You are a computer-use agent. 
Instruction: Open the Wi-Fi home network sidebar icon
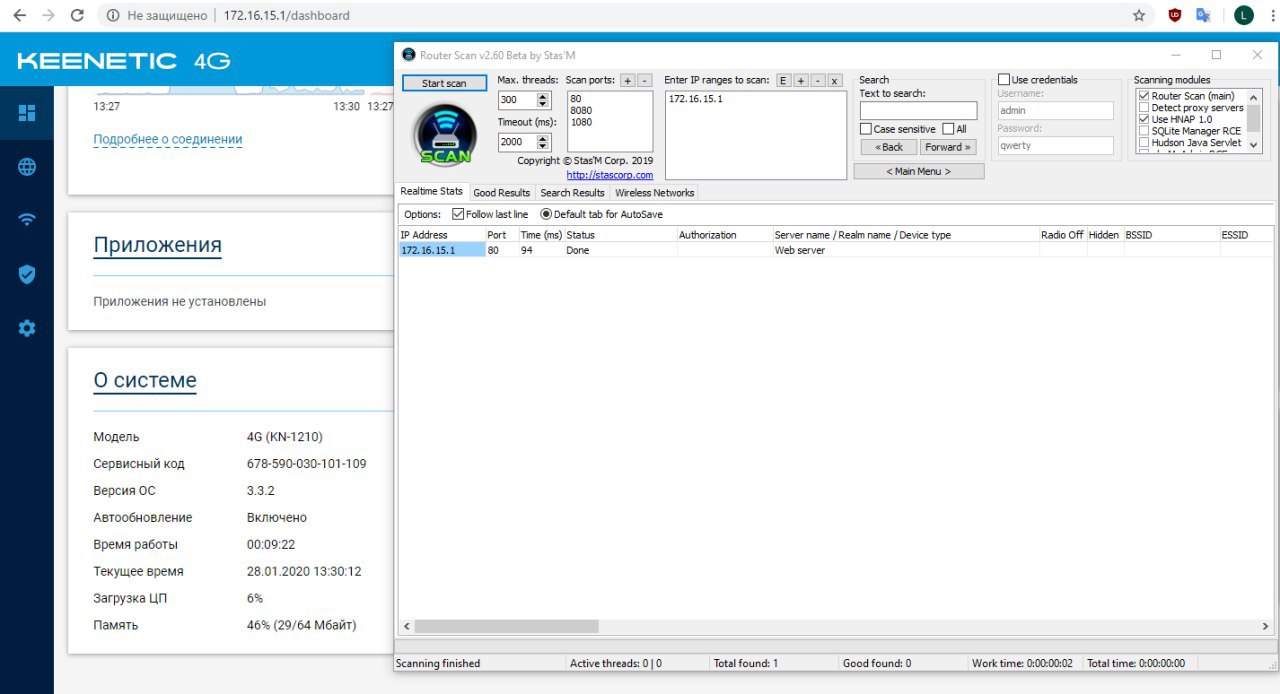pyautogui.click(x=27, y=220)
